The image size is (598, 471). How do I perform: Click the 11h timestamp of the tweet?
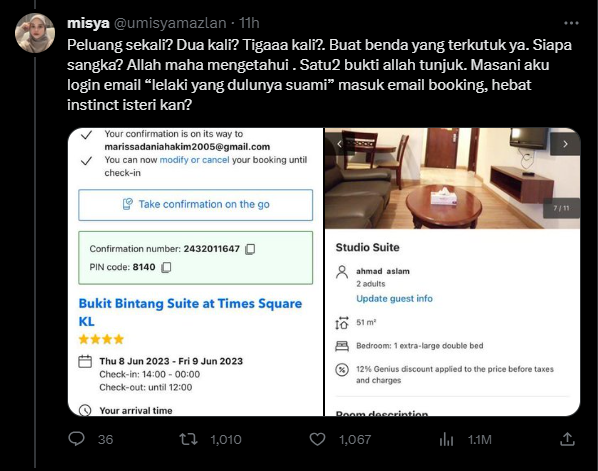click(249, 23)
